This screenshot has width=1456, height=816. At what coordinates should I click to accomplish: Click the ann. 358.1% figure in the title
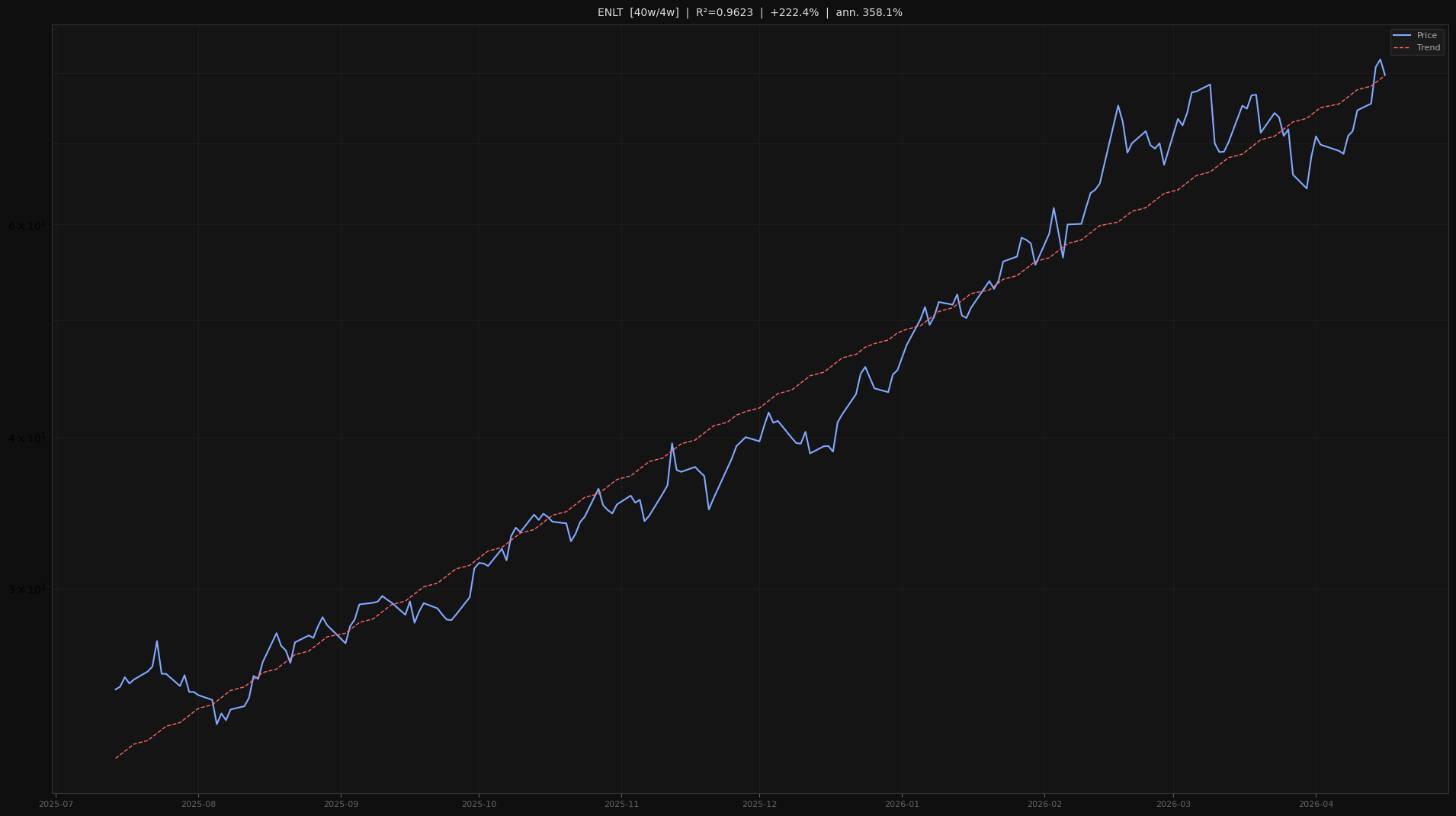[x=868, y=13]
